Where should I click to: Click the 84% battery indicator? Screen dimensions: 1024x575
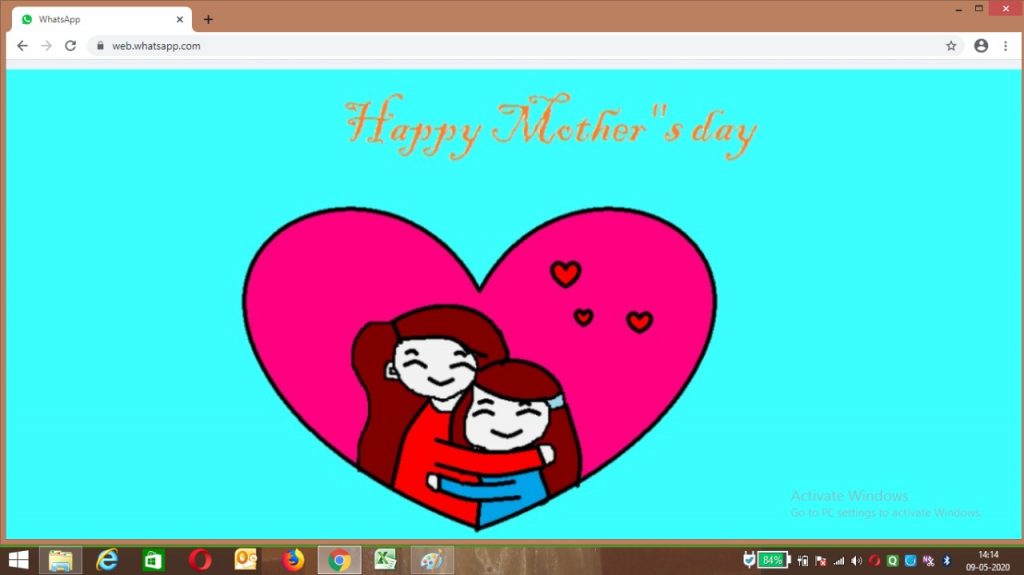click(773, 560)
